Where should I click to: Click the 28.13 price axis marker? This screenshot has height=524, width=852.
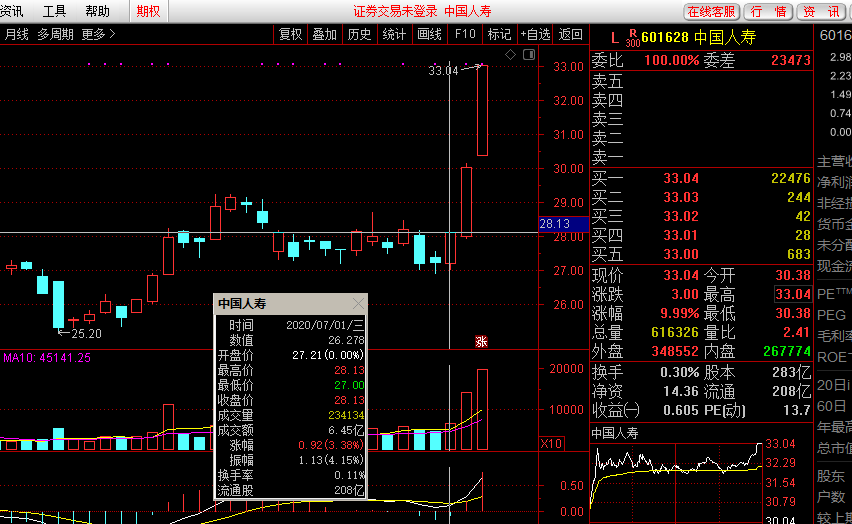pyautogui.click(x=563, y=224)
